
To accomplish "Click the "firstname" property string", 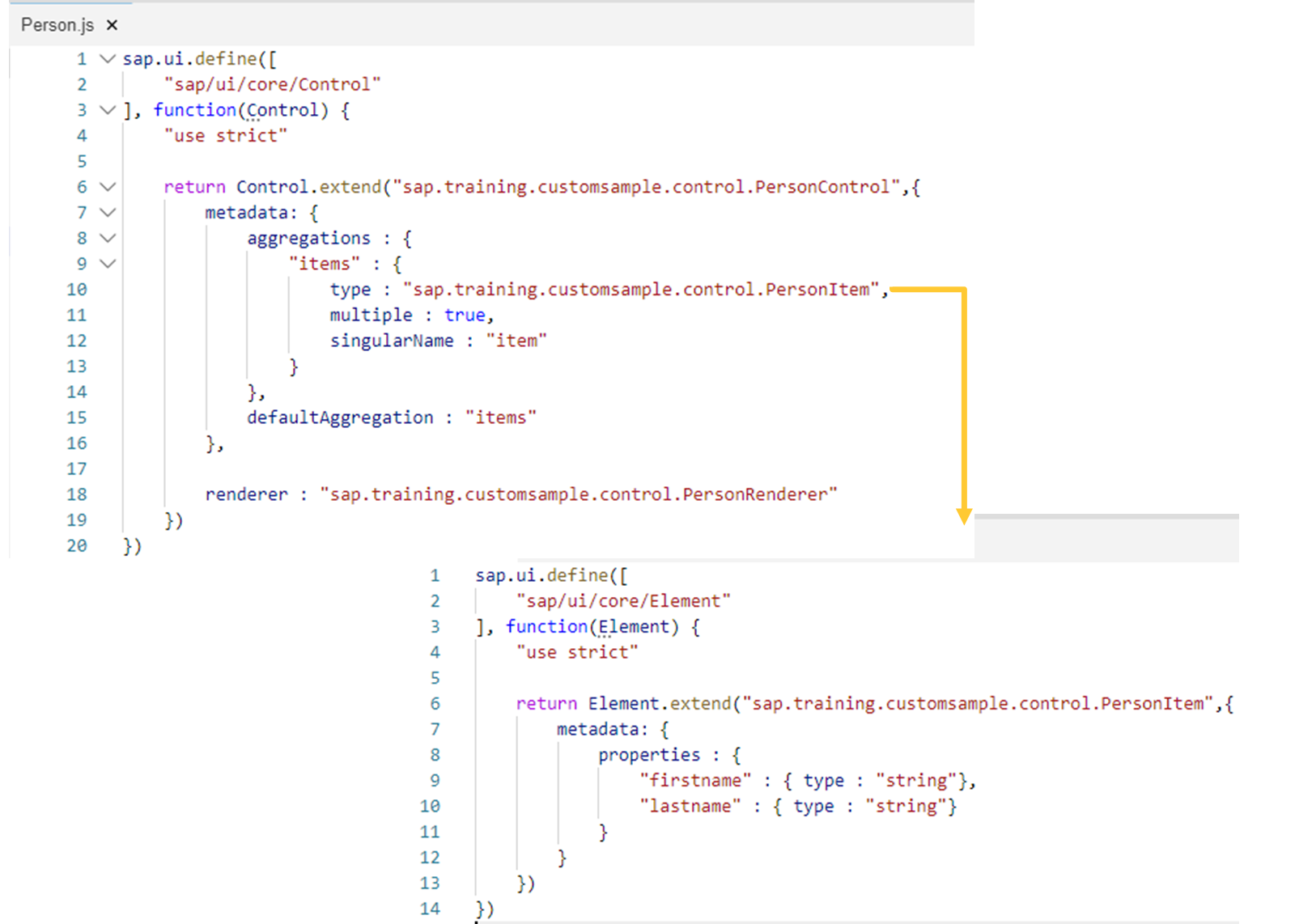I will [695, 781].
